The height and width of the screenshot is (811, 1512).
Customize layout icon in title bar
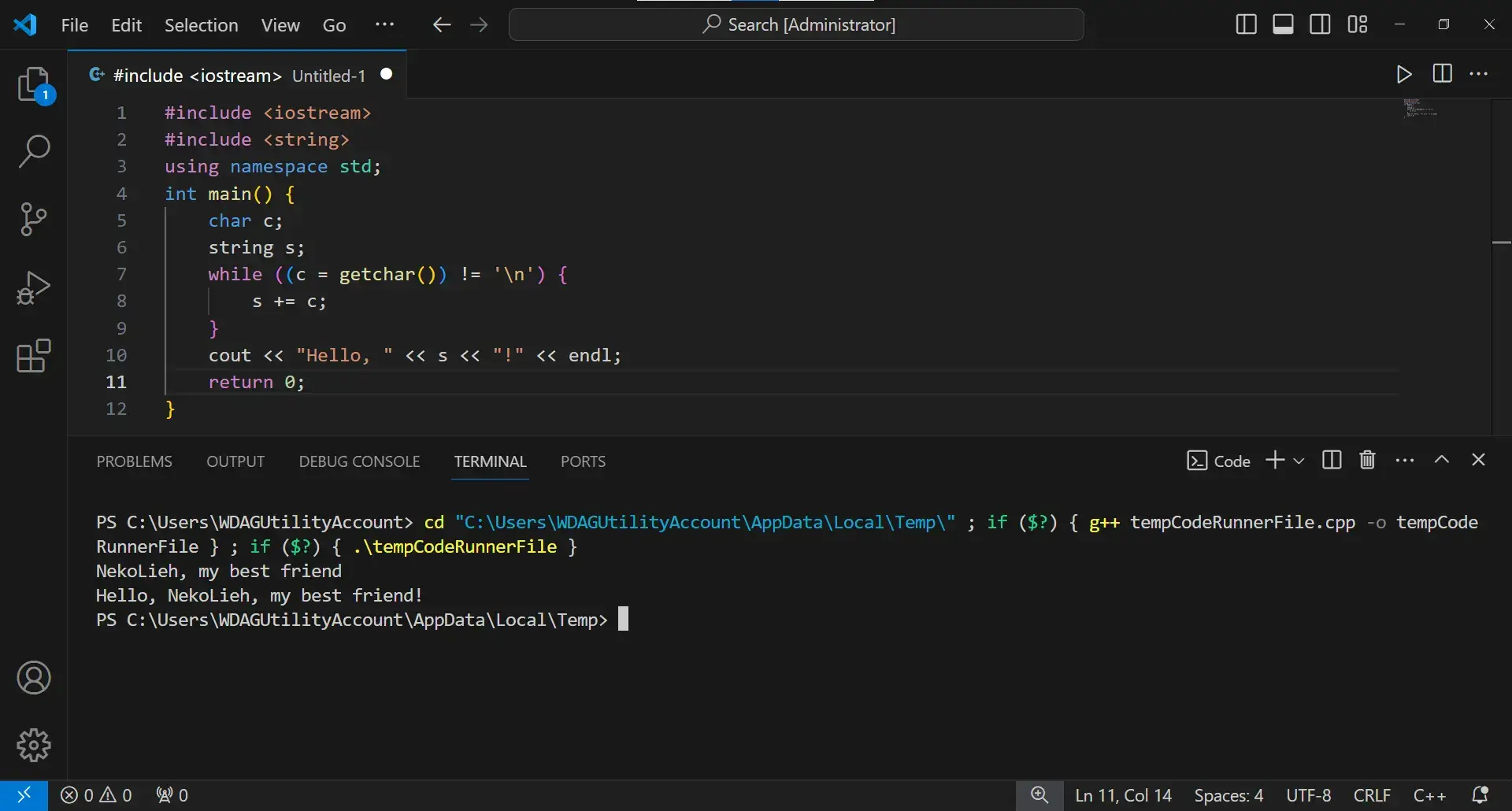1358,24
